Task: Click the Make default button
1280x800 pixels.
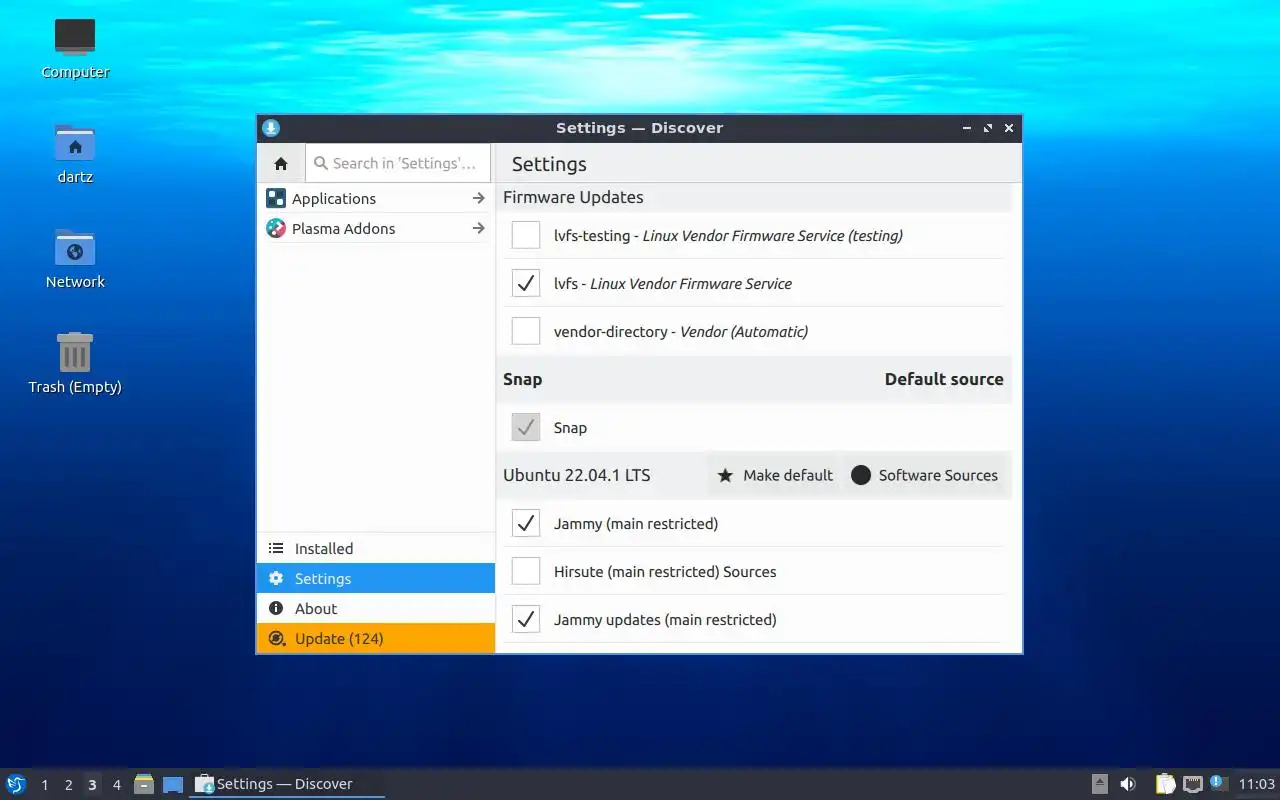Action: coord(775,475)
